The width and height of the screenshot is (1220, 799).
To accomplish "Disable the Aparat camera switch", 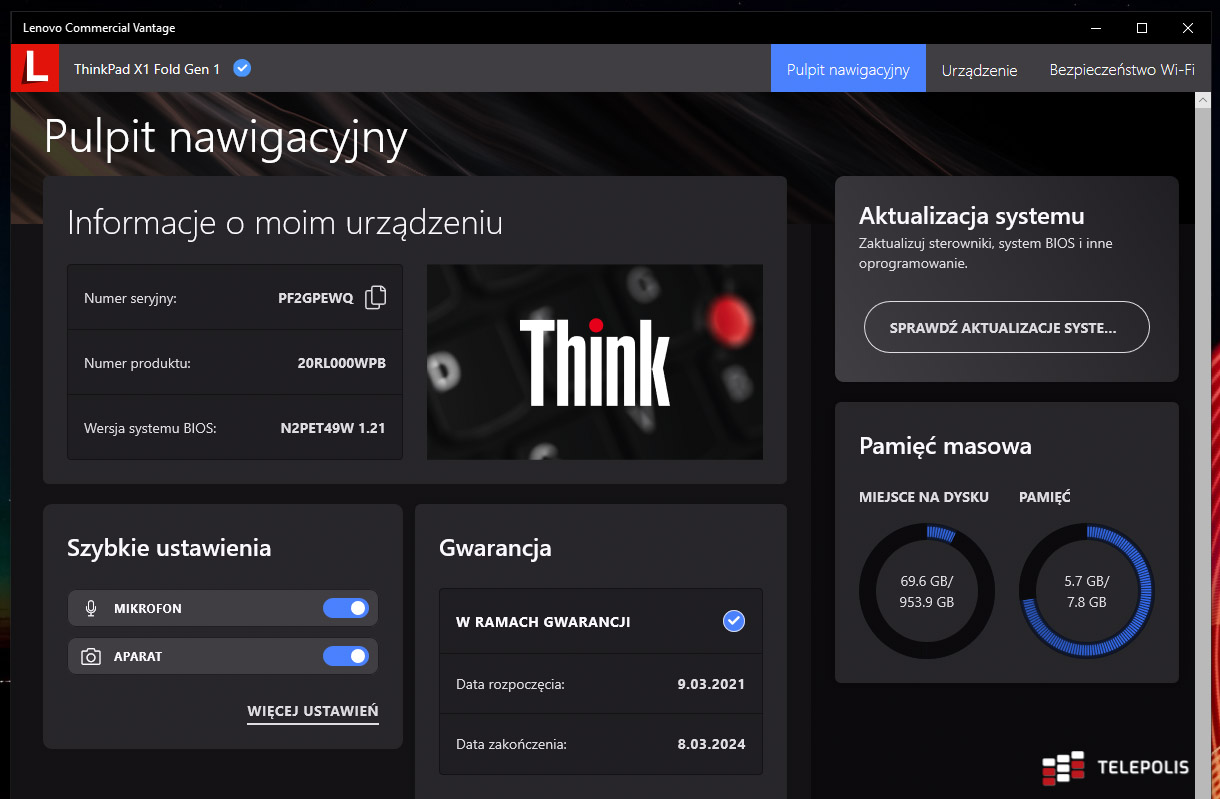I will click(346, 656).
